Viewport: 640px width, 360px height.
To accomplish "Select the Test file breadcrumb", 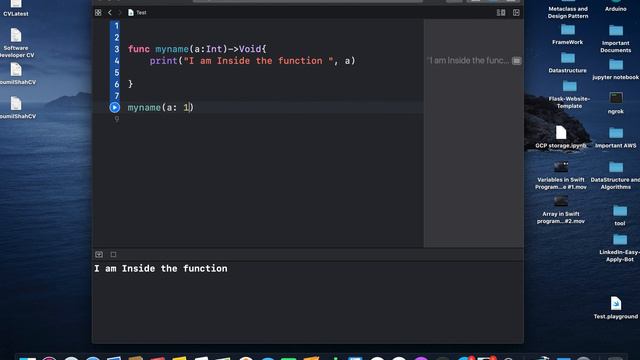I will click(x=137, y=13).
